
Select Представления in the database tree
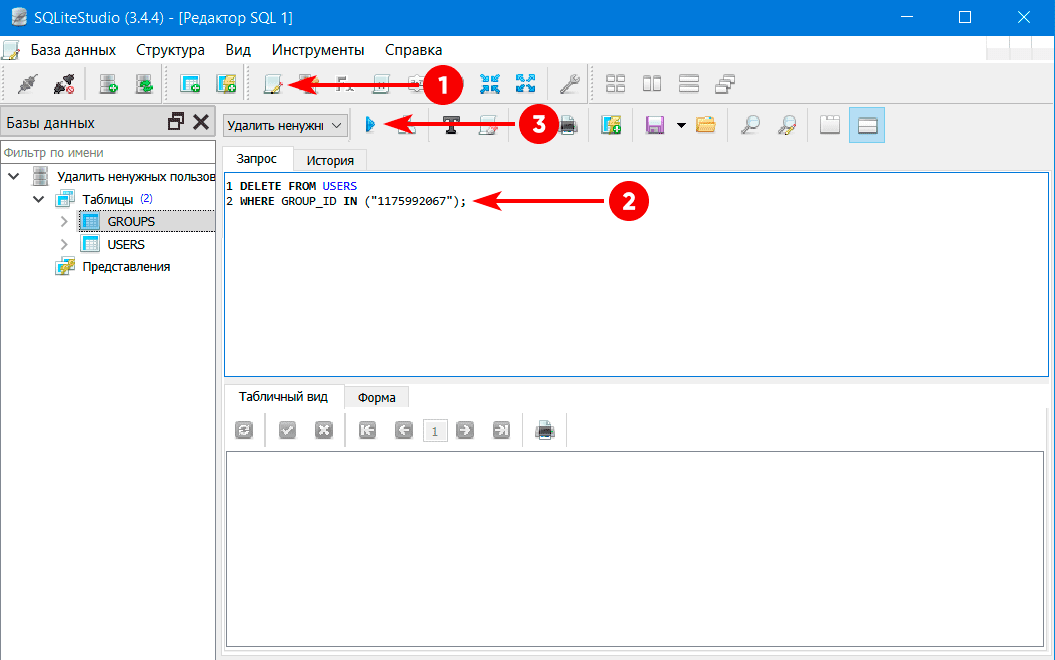126,267
